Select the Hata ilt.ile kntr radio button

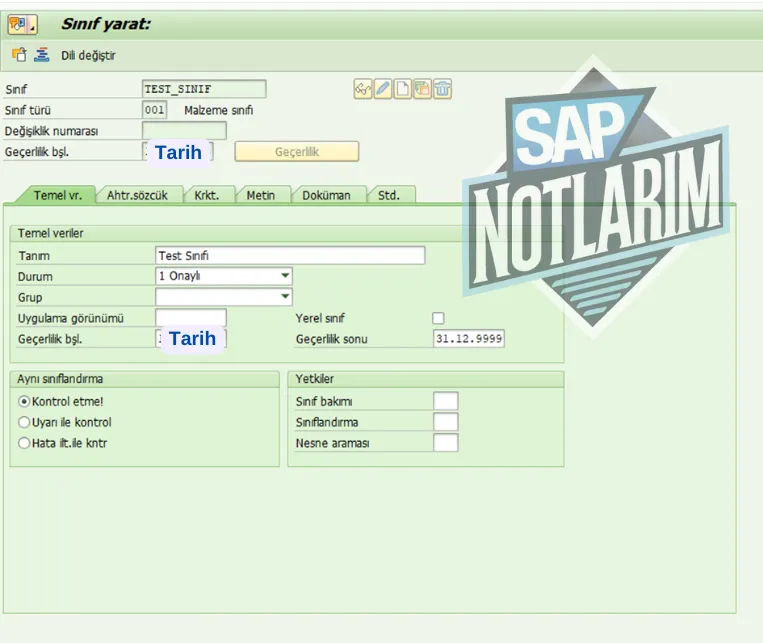(24, 443)
